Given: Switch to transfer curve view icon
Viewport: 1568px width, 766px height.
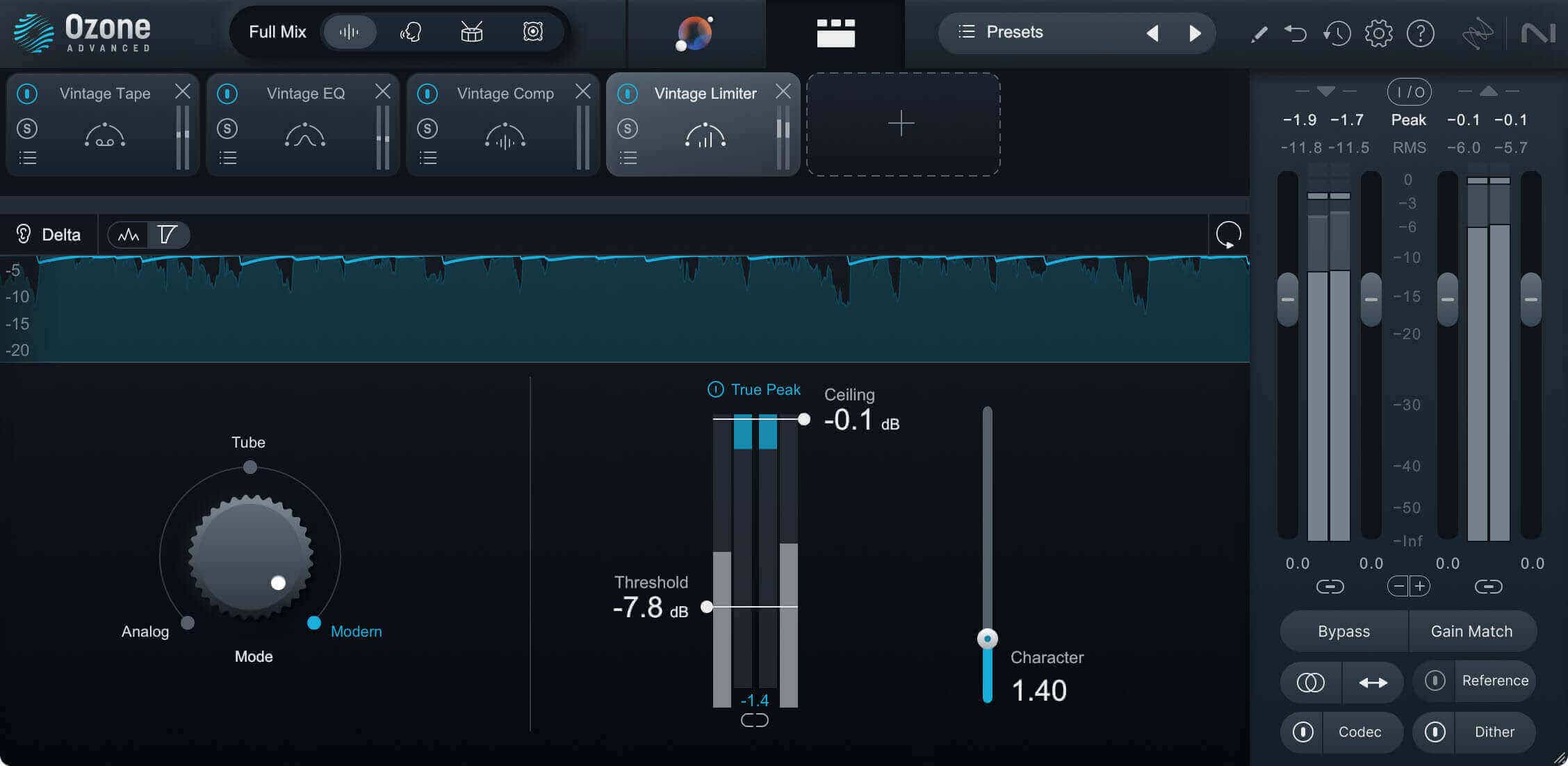Looking at the screenshot, I should [168, 235].
